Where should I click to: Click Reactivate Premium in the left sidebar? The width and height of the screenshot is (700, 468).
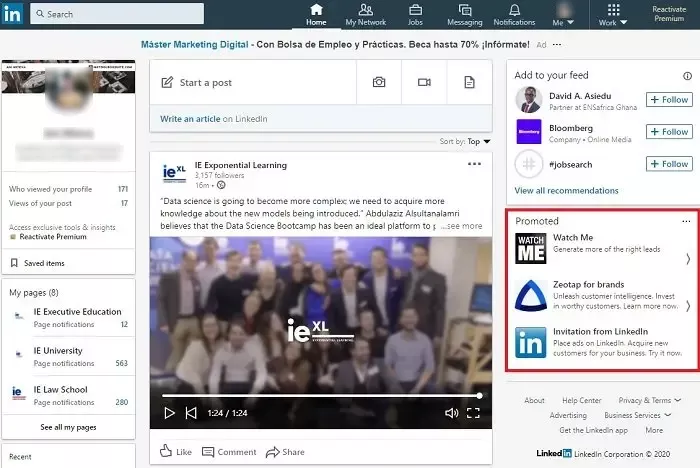(x=53, y=237)
